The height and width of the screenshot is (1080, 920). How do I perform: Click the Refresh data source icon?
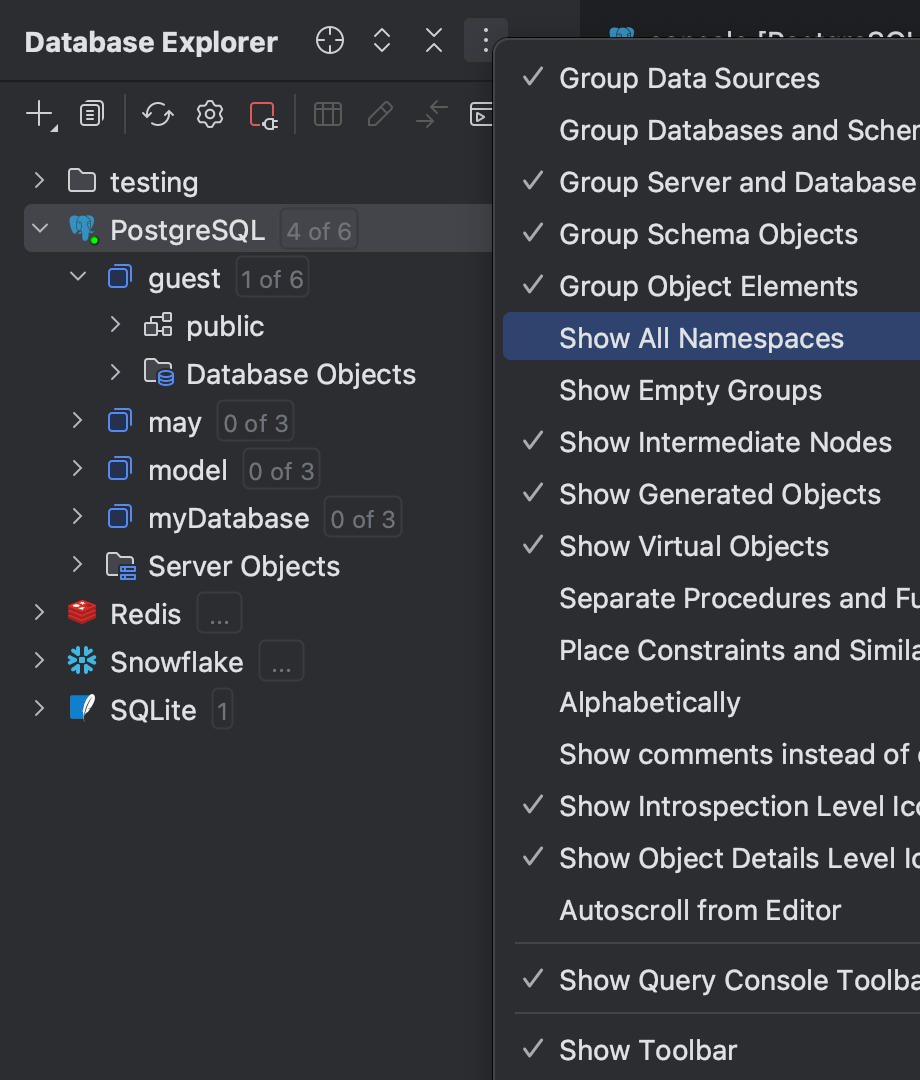click(157, 113)
